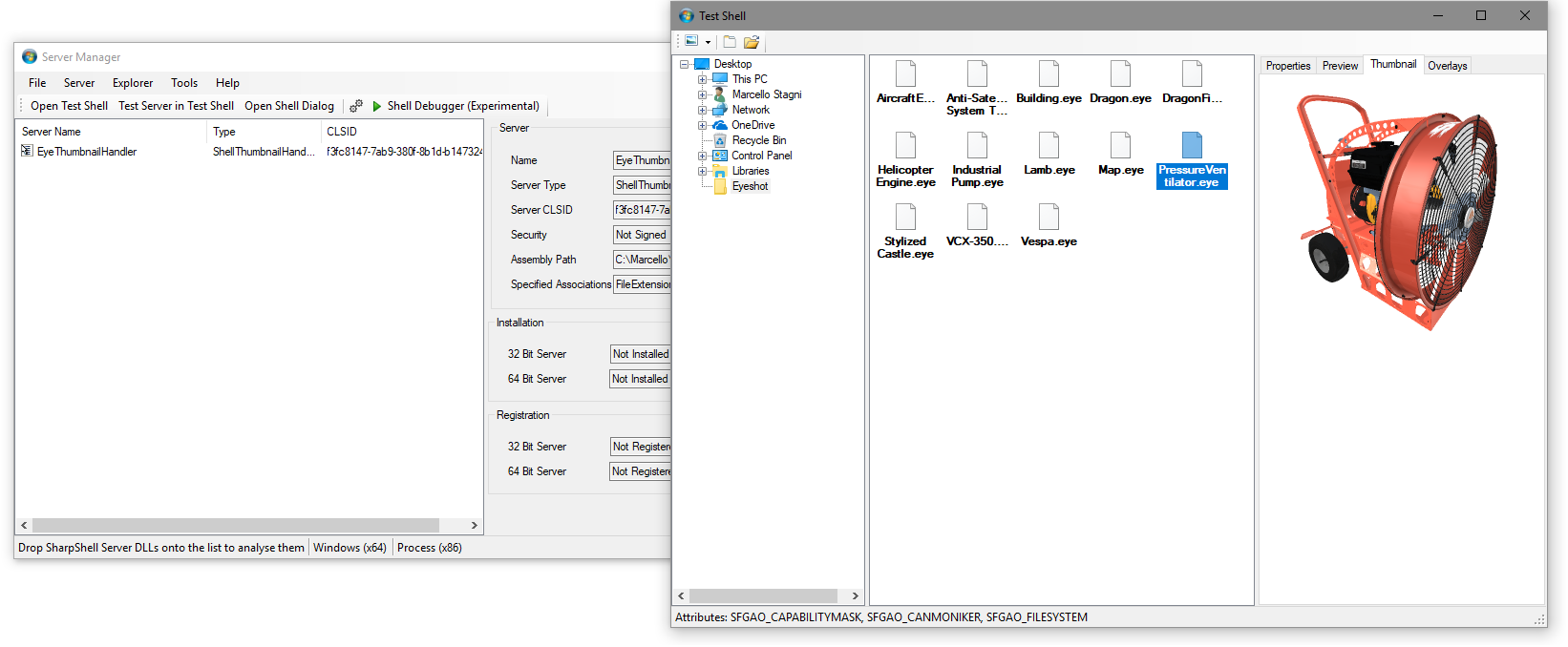Open the view mode dropdown arrow
This screenshot has width=1568, height=647.
point(708,42)
